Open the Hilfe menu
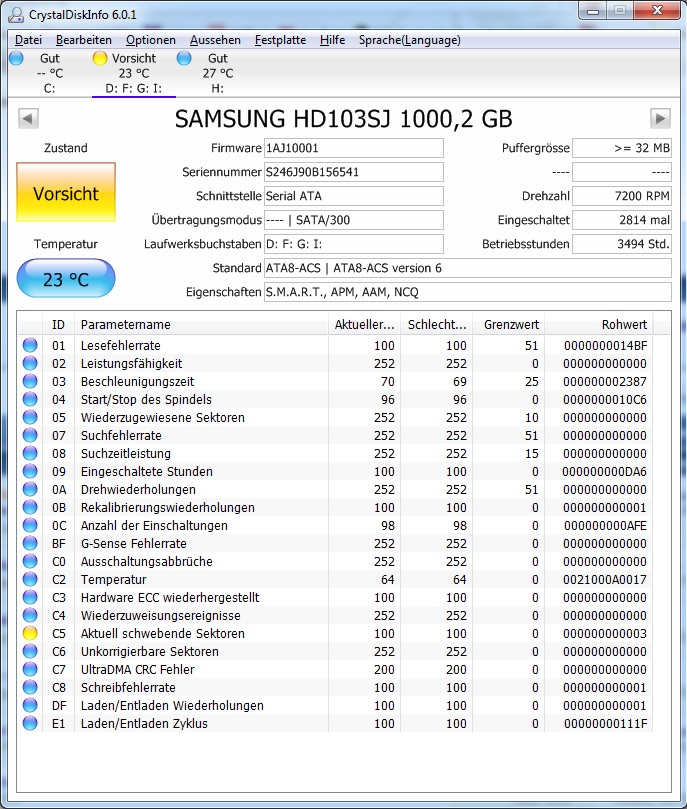This screenshot has height=809, width=687. [332, 40]
